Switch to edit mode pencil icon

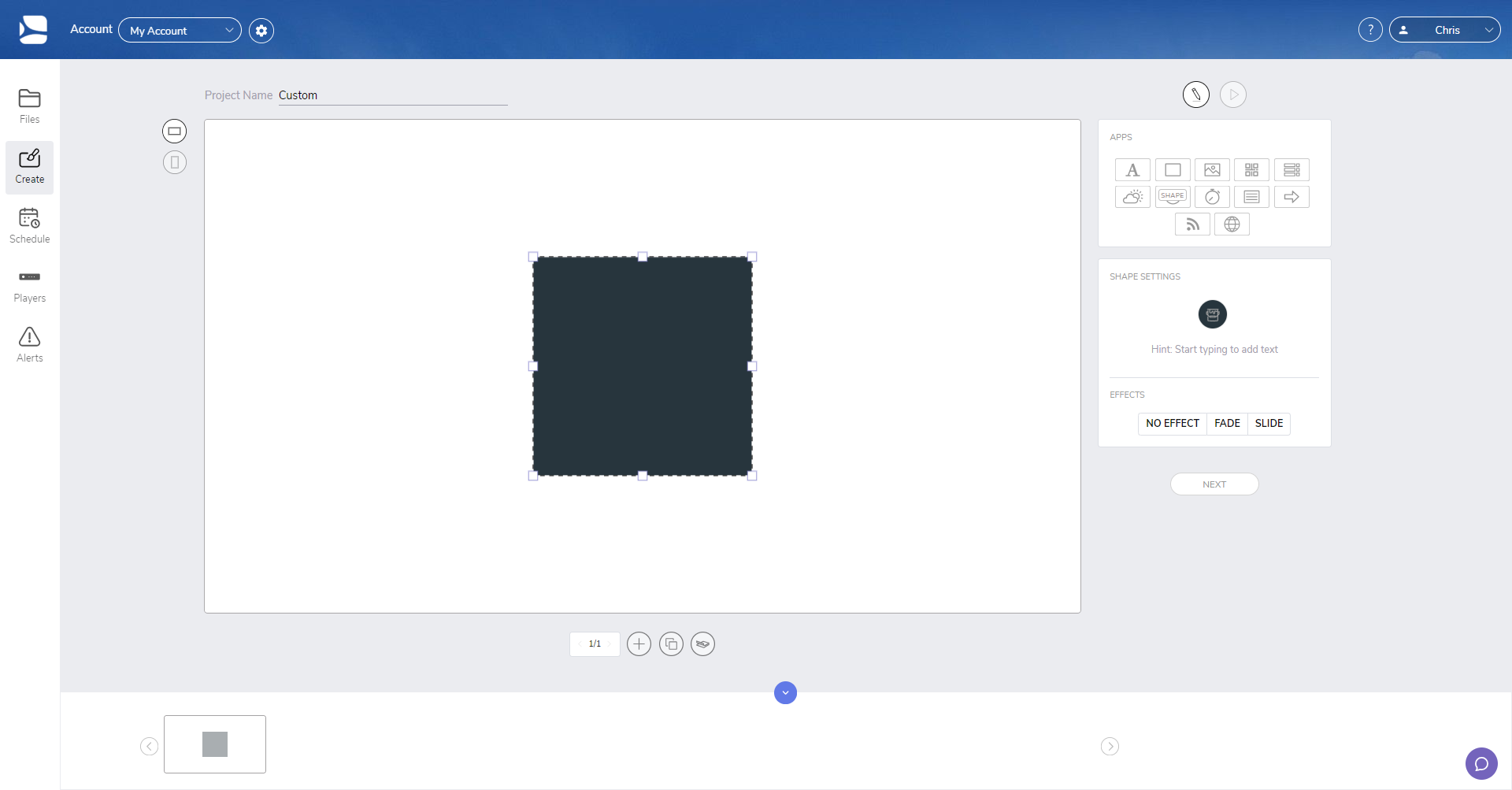pos(1196,95)
